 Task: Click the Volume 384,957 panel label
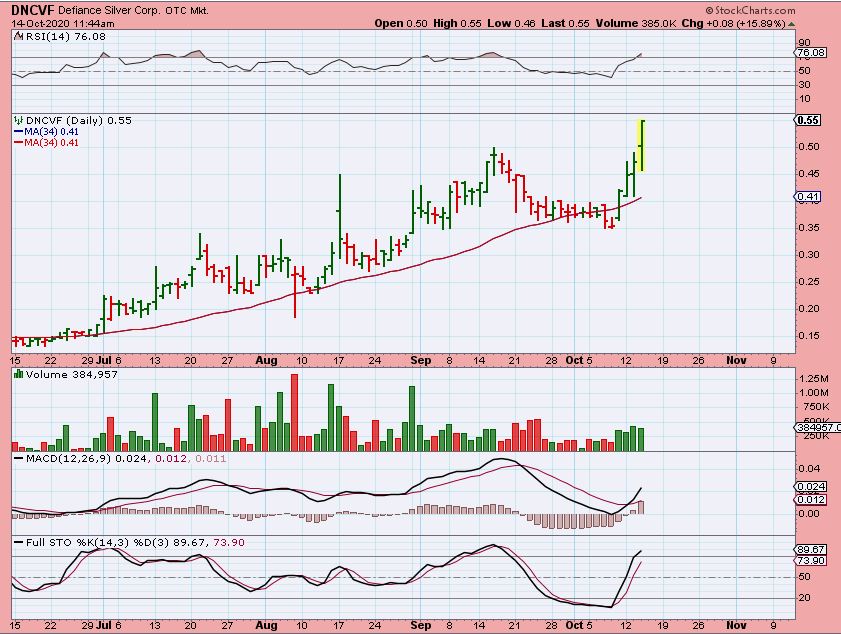[x=71, y=374]
